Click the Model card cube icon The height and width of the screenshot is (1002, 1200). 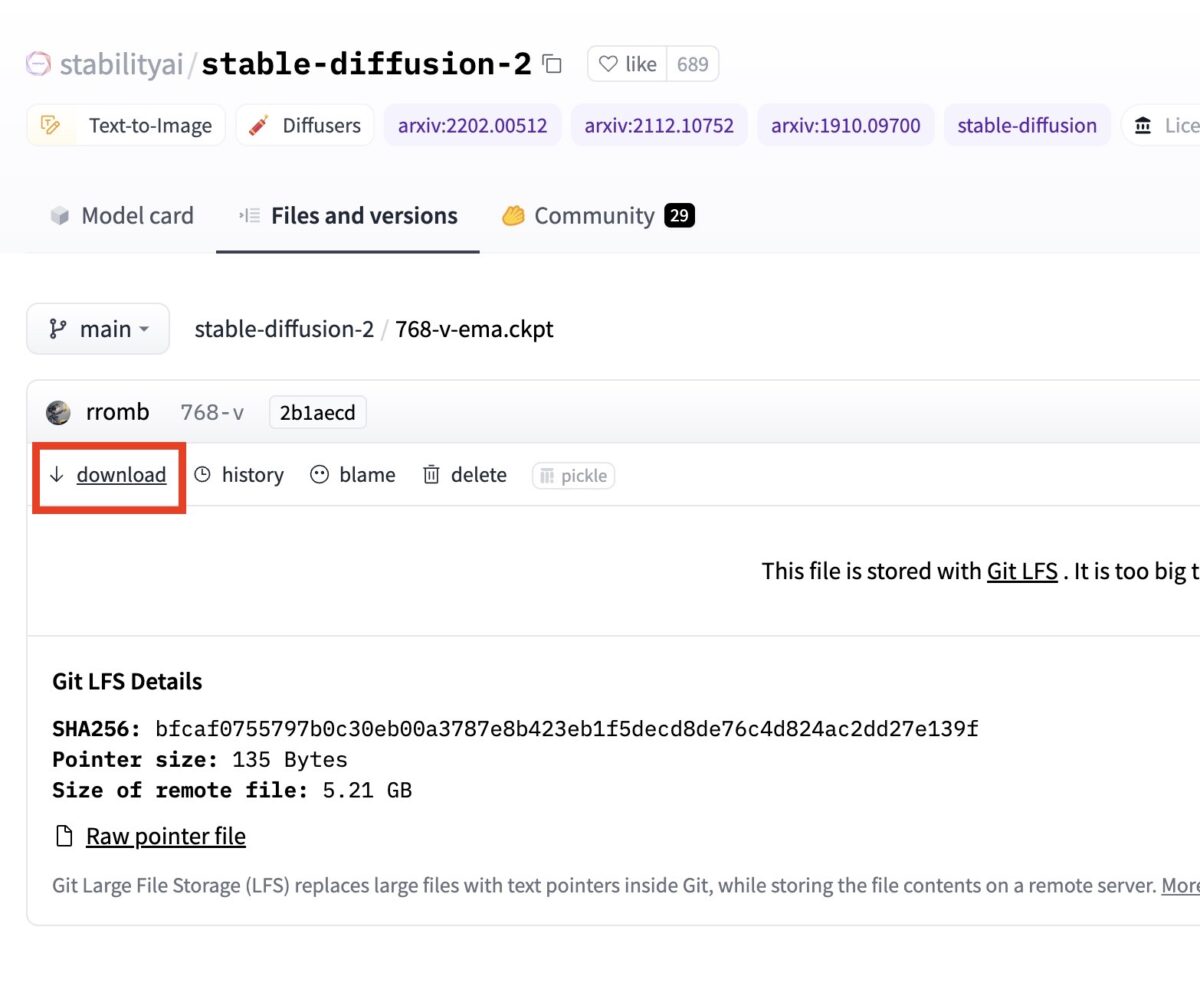pos(60,216)
